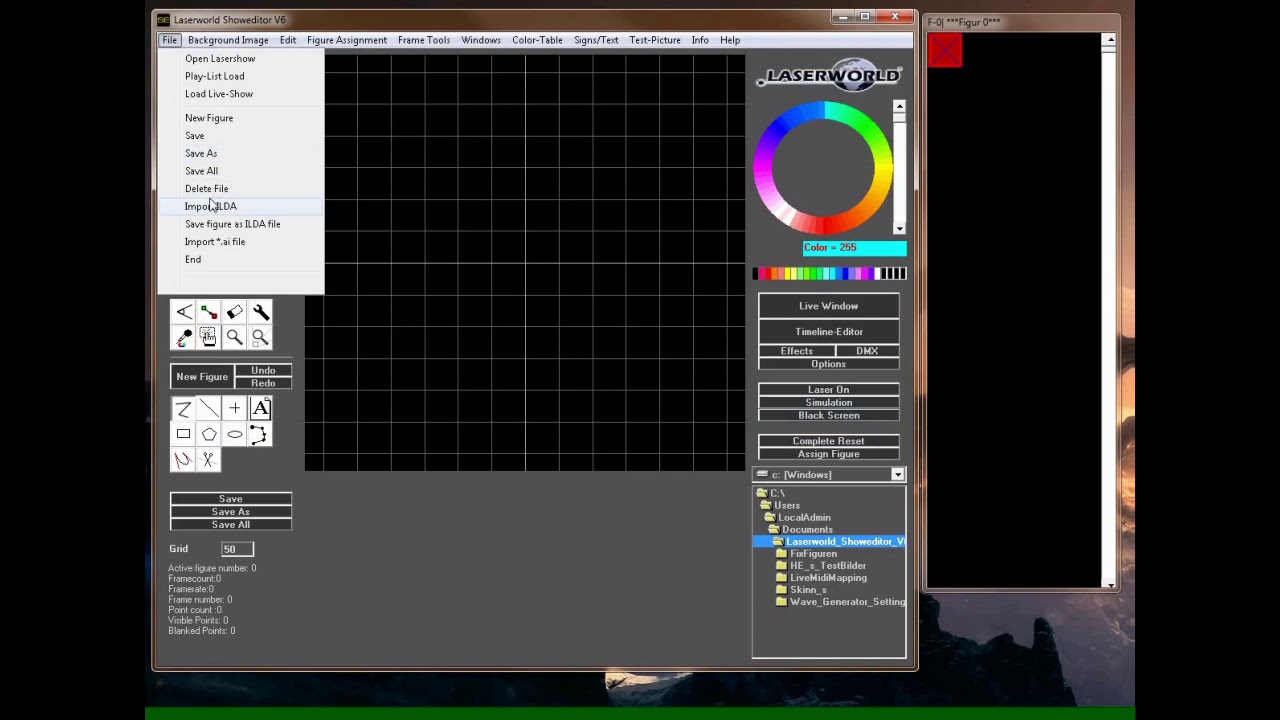Choose Load Live-Show menu entry

219,94
